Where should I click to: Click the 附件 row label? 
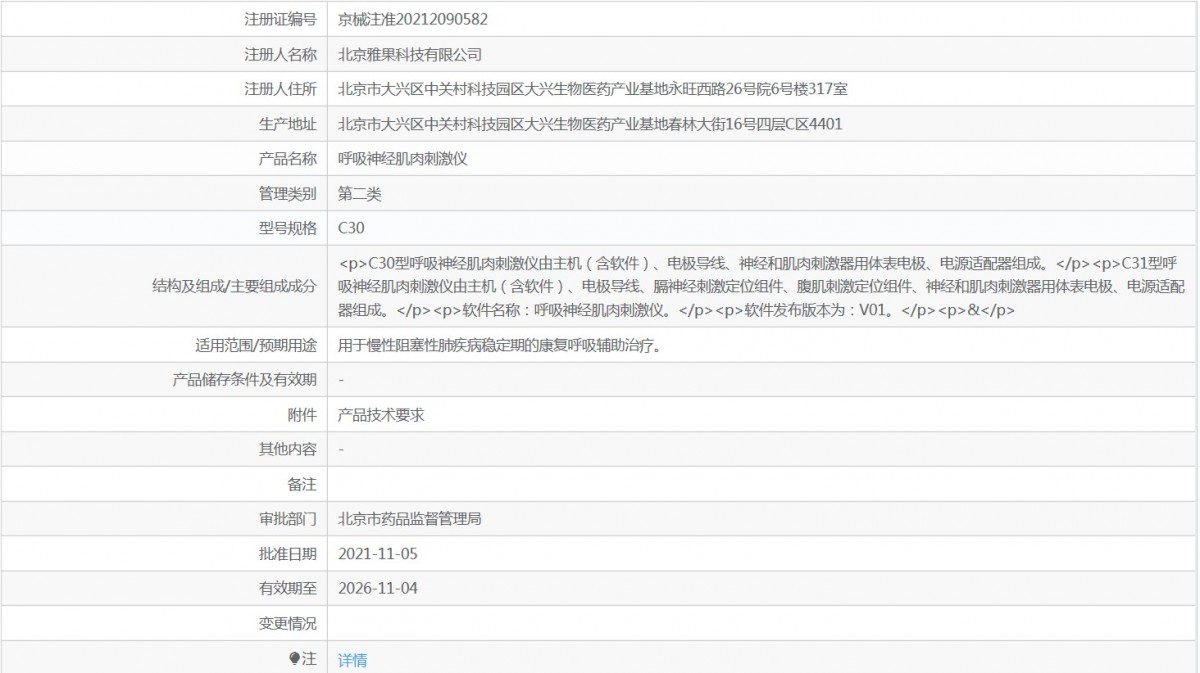[x=302, y=415]
